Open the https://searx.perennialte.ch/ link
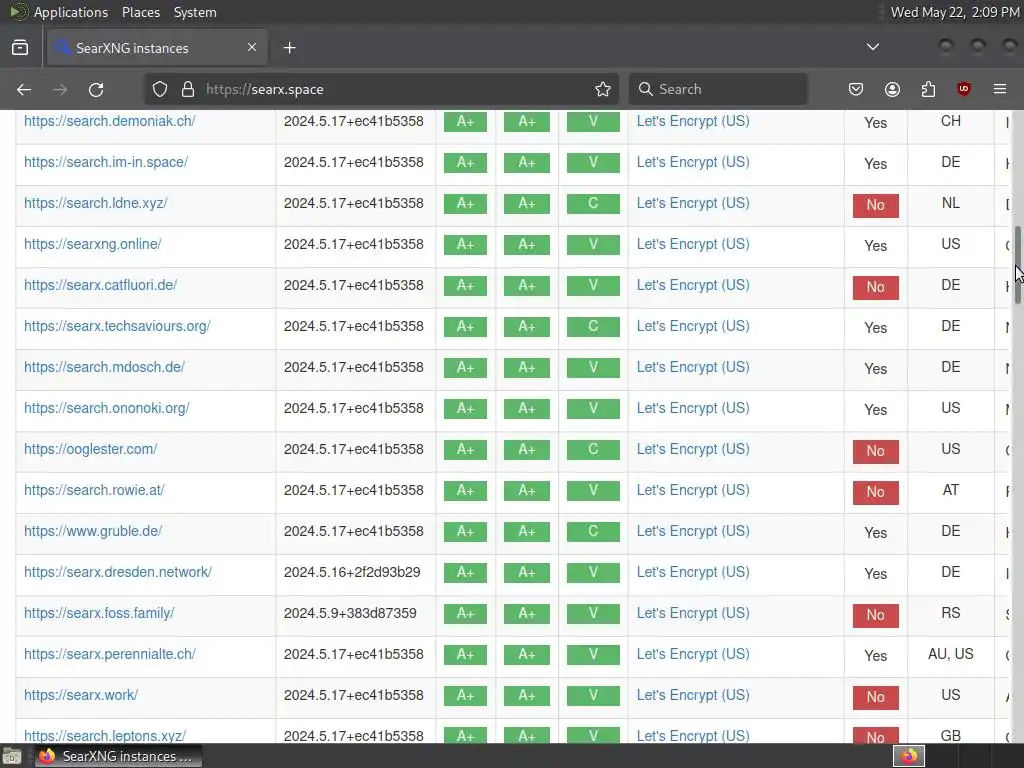The width and height of the screenshot is (1024, 768). 110,654
